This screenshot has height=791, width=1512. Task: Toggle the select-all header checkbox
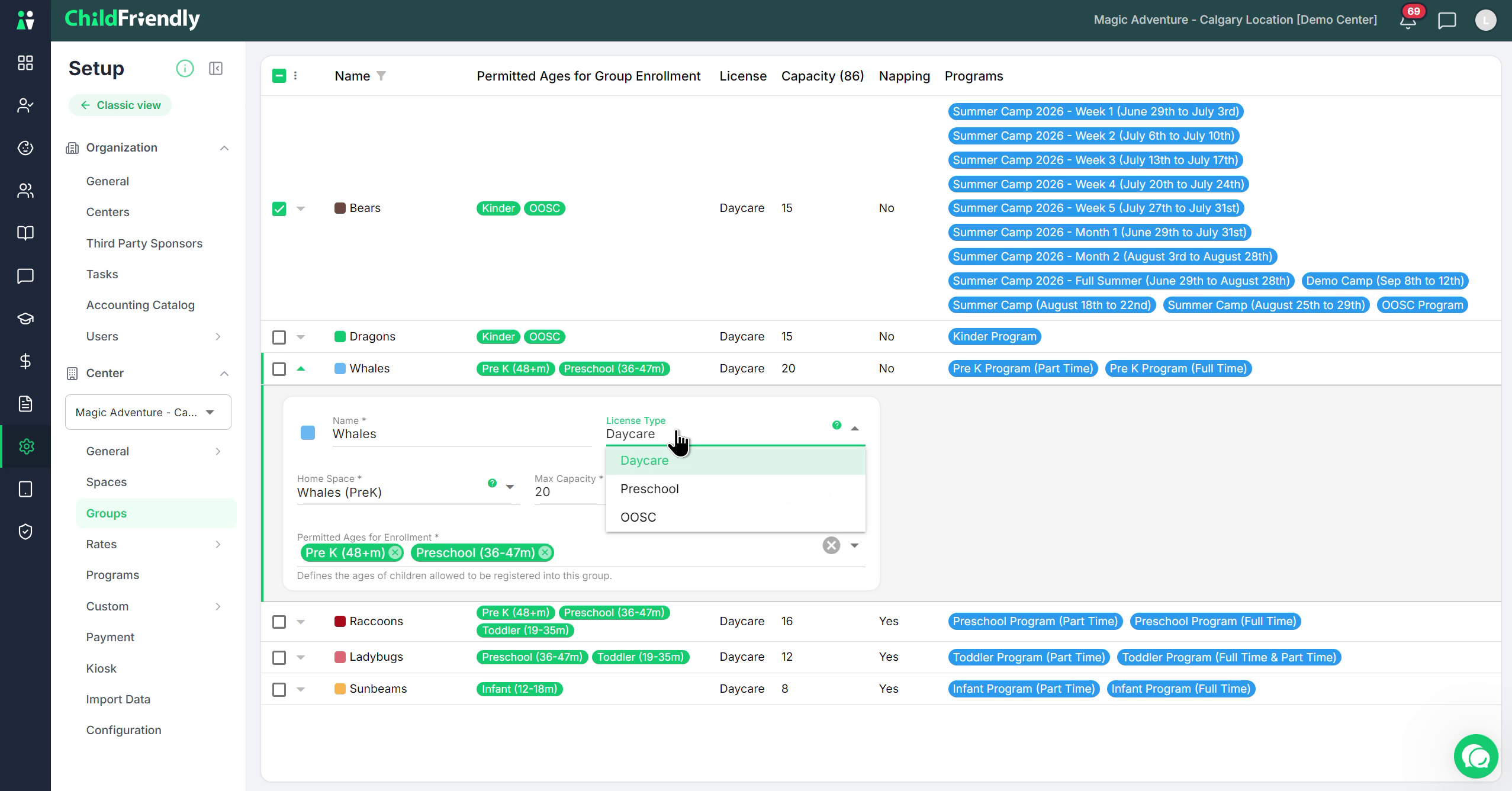click(279, 76)
